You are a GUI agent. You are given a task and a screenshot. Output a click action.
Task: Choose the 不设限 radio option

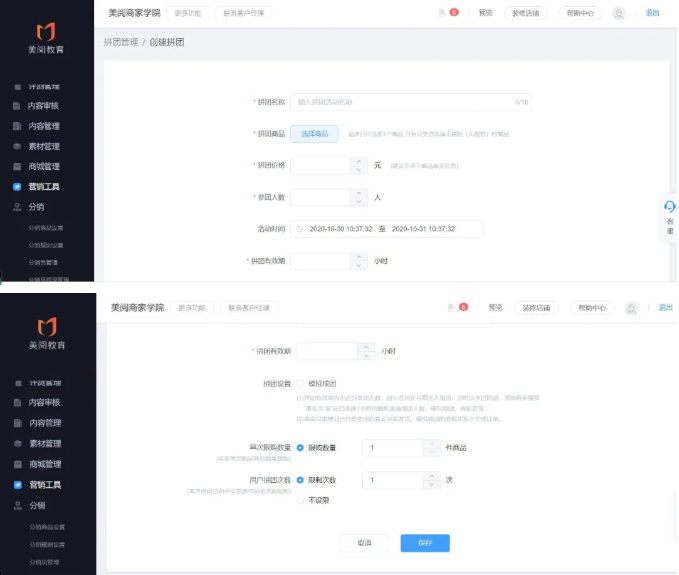click(301, 501)
